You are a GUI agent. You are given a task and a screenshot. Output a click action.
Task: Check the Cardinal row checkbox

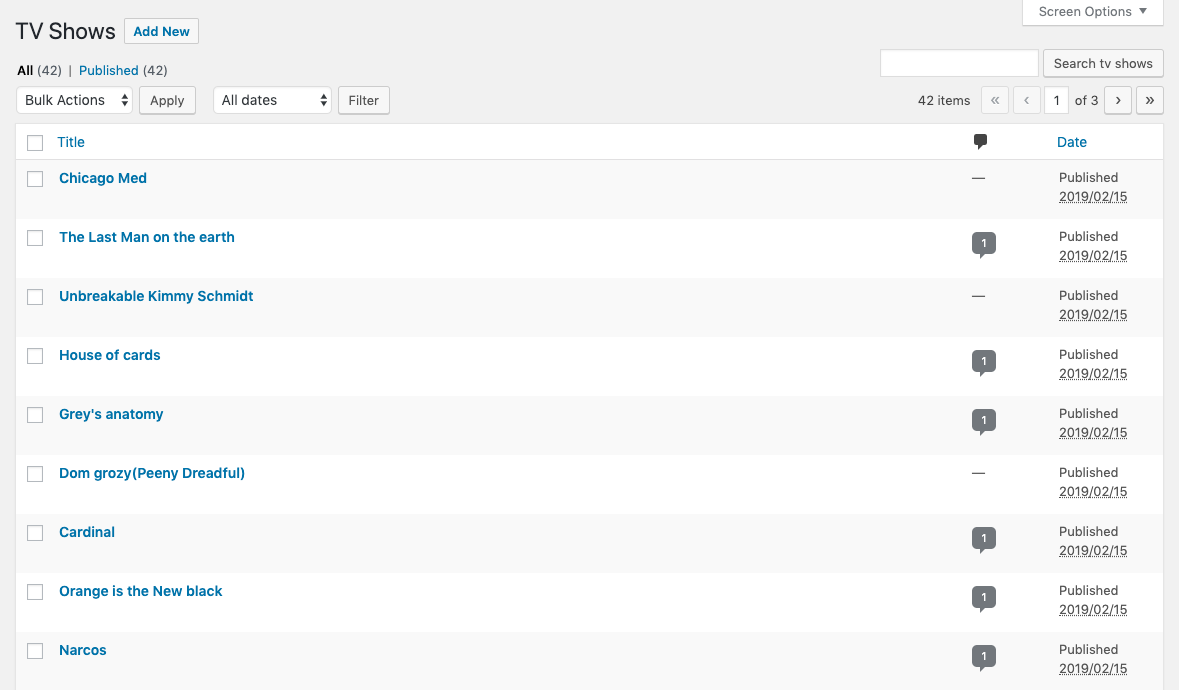coord(35,533)
